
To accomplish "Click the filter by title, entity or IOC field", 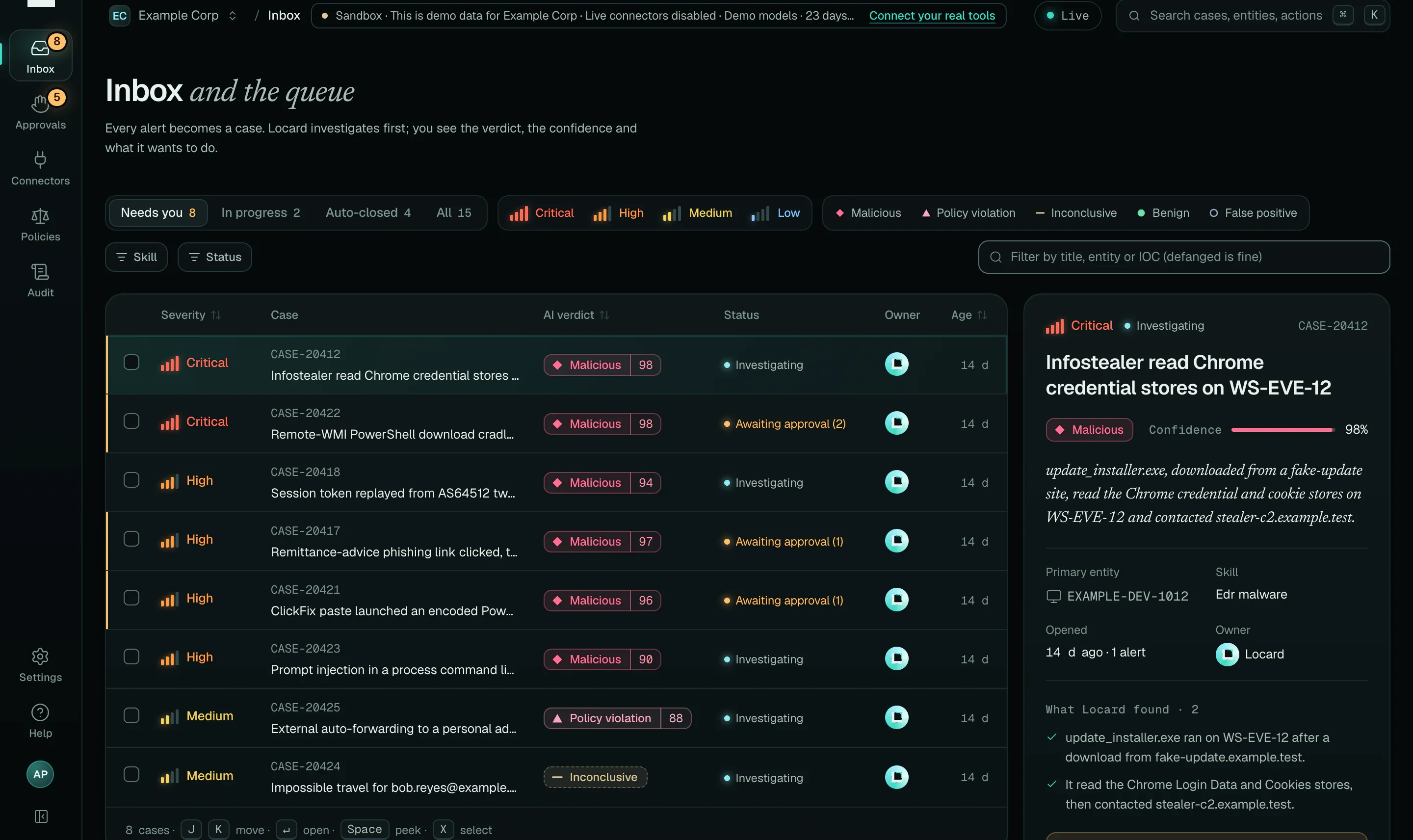I will pyautogui.click(x=1184, y=257).
